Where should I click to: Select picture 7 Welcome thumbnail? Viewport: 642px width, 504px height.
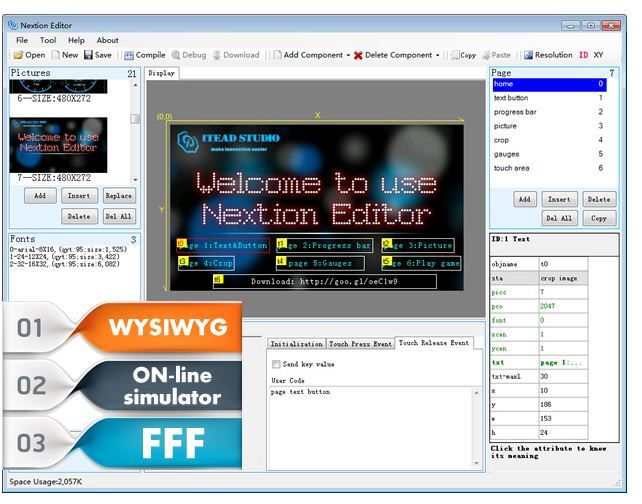pos(58,145)
